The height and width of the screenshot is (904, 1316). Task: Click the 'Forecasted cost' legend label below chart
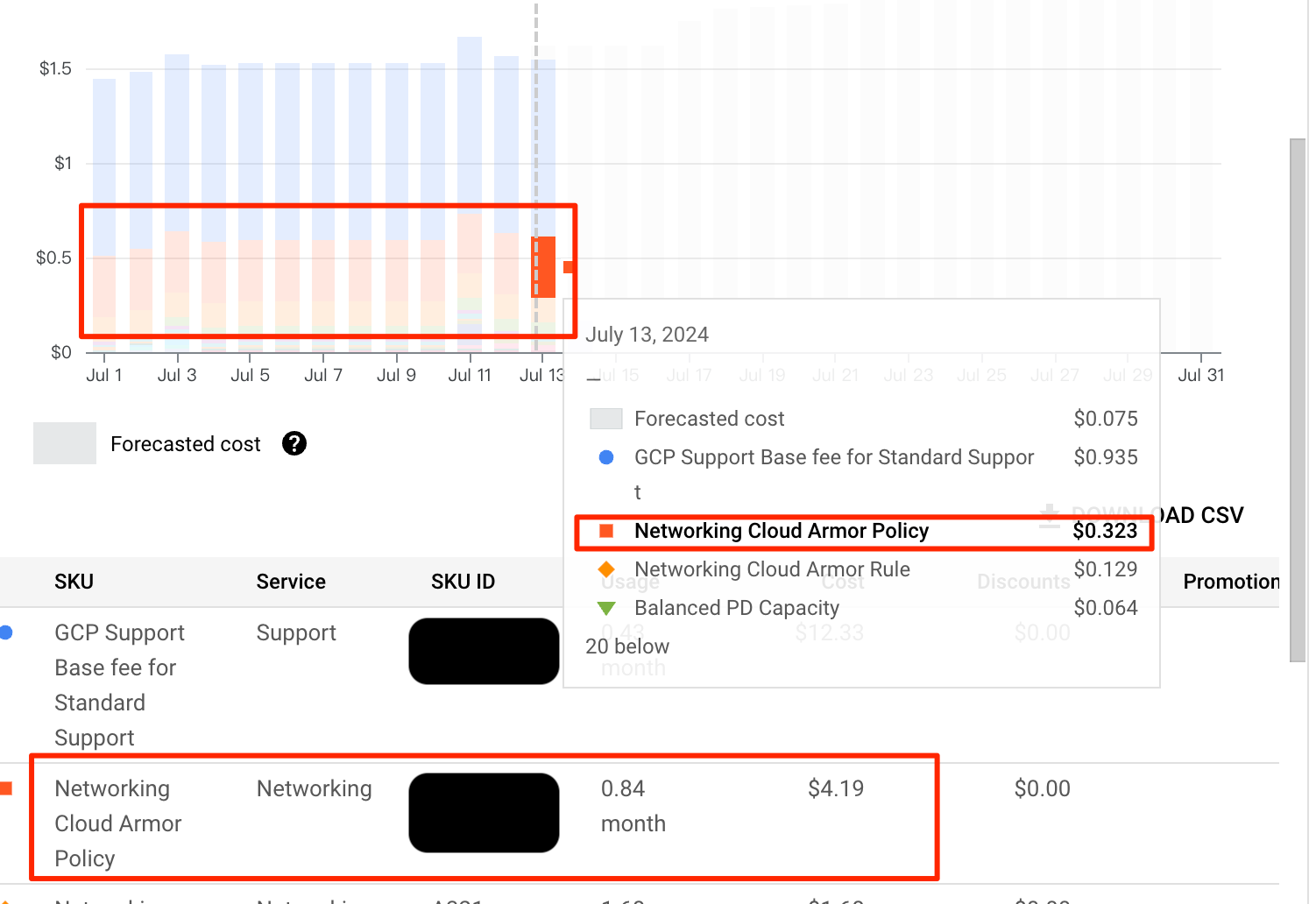[186, 444]
